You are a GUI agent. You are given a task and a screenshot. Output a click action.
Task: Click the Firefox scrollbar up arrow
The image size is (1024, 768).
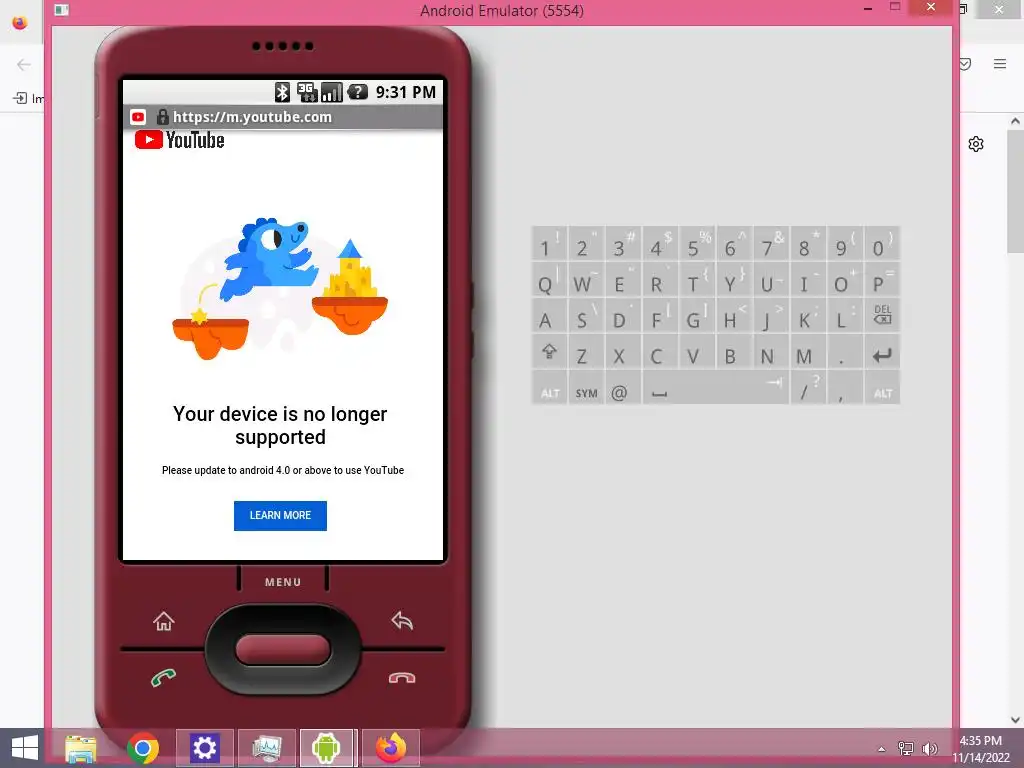click(x=1015, y=121)
